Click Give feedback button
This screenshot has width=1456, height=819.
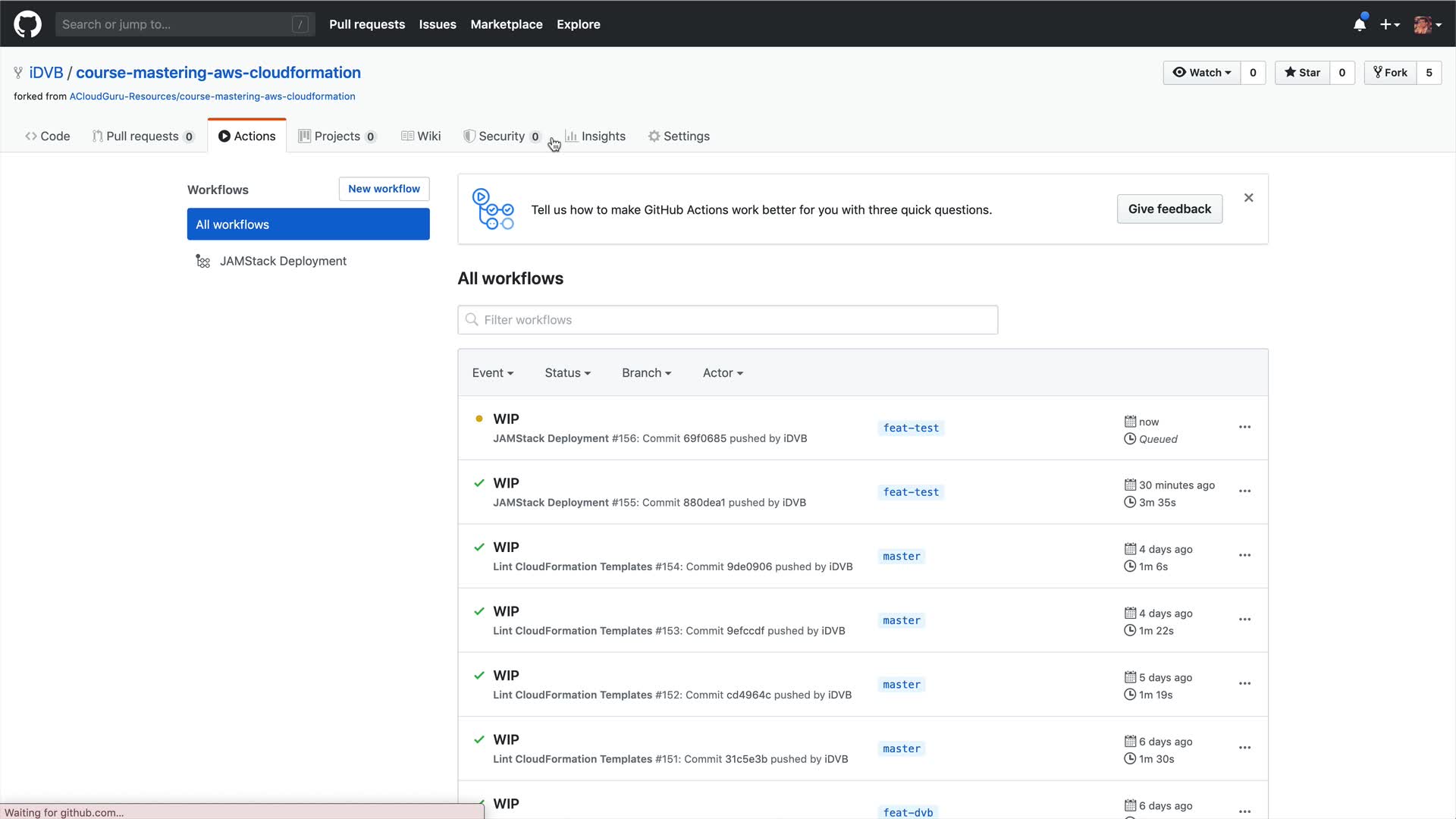pos(1169,209)
